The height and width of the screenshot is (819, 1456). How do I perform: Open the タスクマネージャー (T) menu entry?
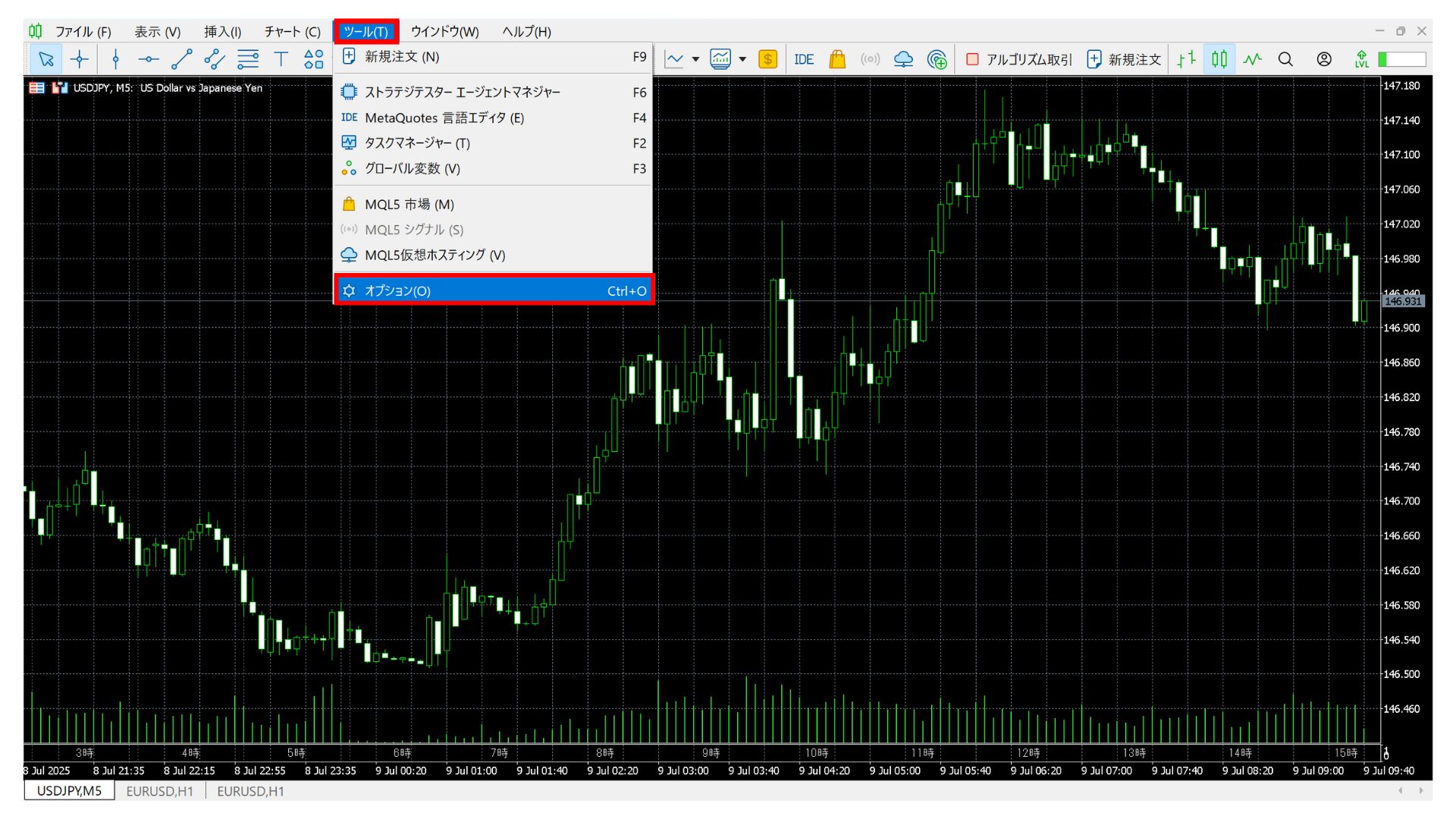coord(417,143)
